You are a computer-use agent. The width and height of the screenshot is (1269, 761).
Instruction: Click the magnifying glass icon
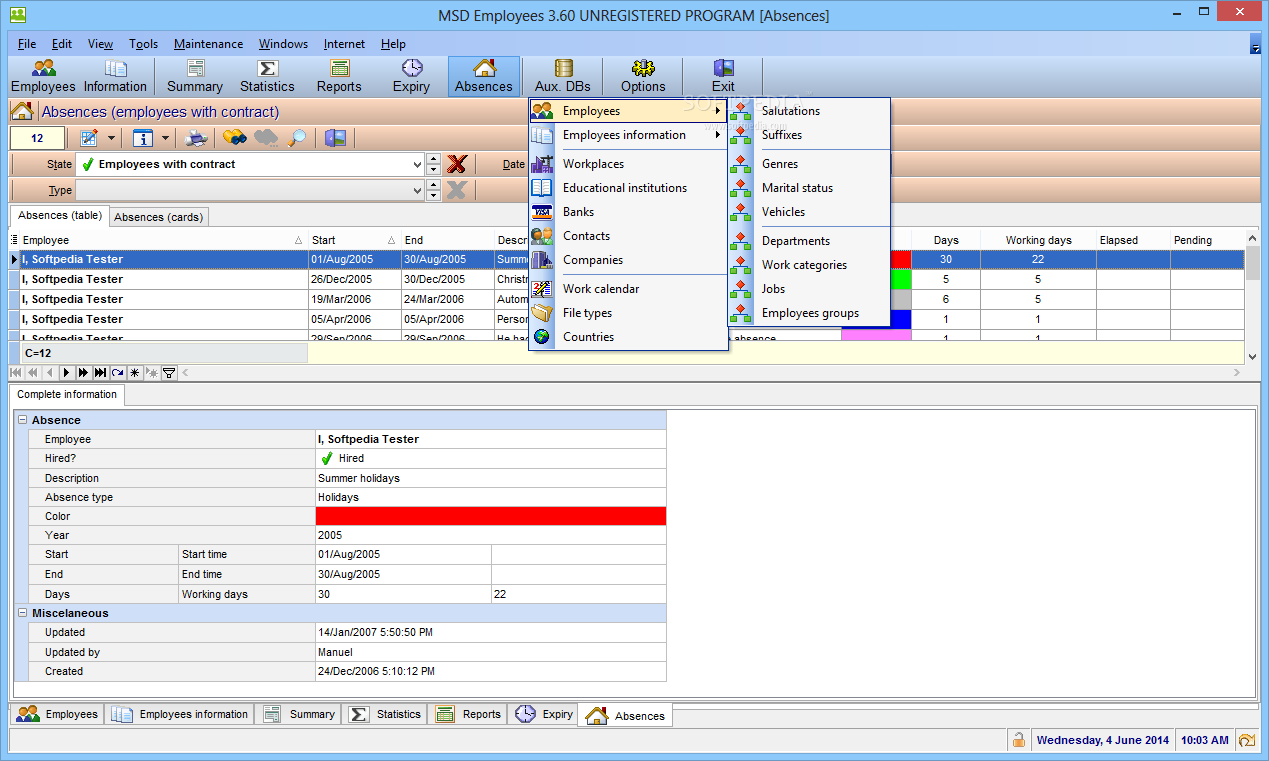[x=298, y=138]
